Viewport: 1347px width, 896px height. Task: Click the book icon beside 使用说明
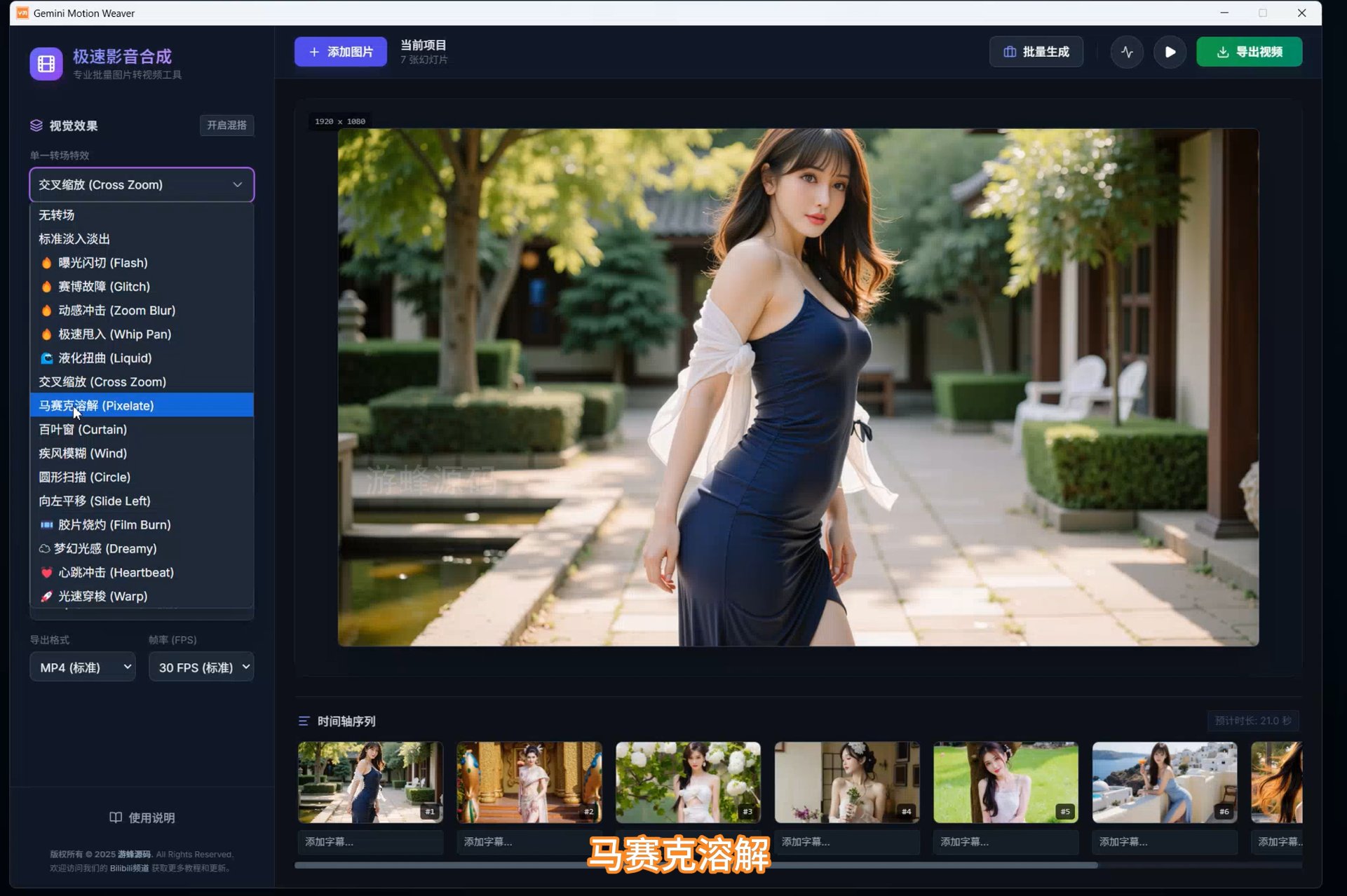(116, 817)
